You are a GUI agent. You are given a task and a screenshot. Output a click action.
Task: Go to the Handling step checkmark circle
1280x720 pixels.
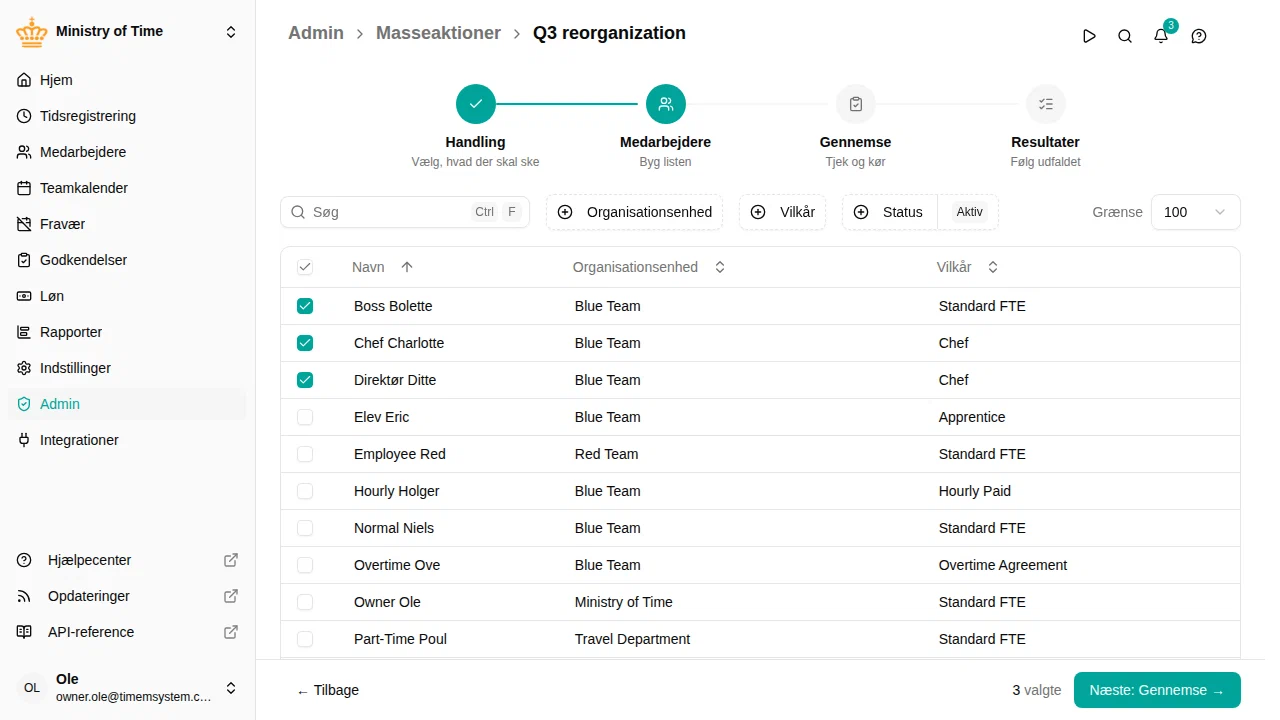pos(476,104)
